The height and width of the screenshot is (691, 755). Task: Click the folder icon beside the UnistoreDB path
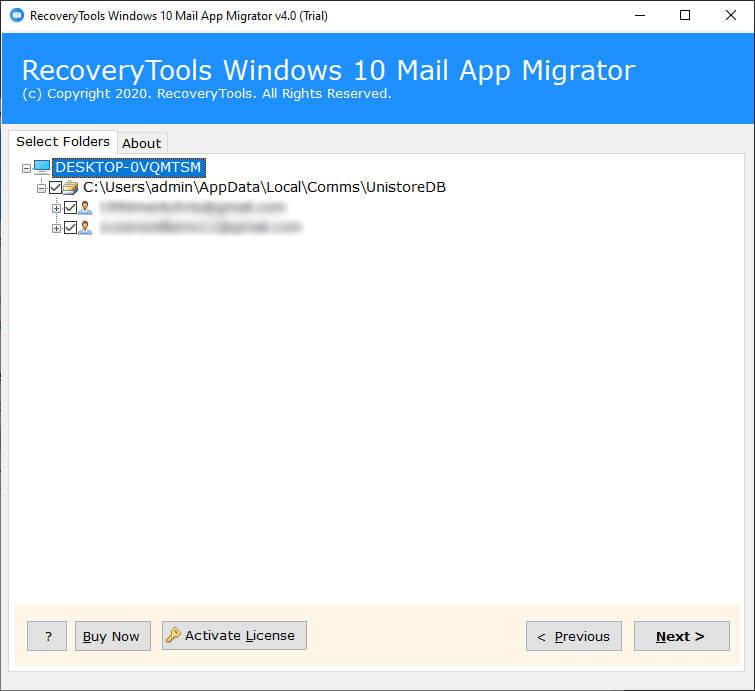coord(70,188)
